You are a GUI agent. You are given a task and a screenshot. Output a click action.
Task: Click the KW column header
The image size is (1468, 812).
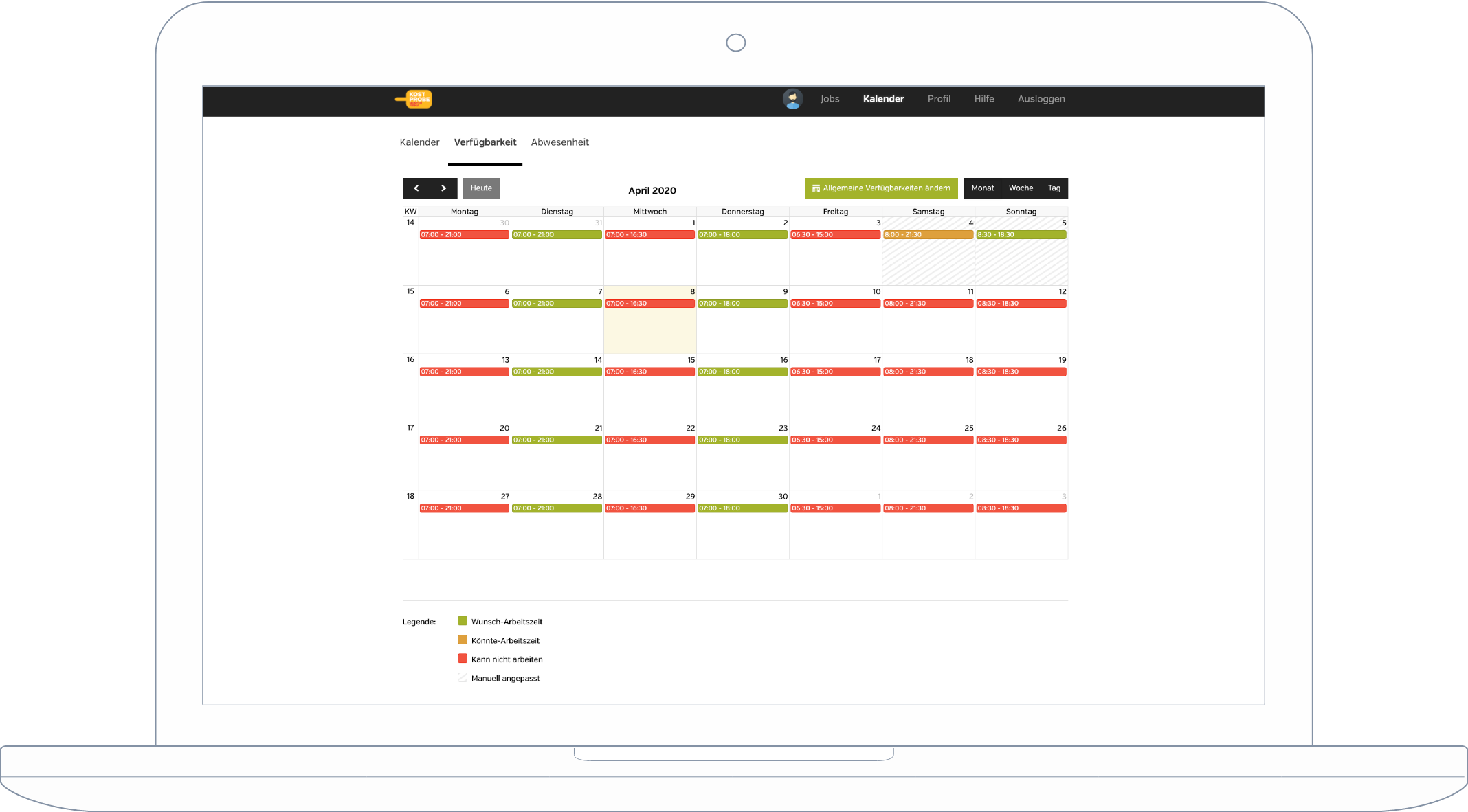[x=410, y=212]
